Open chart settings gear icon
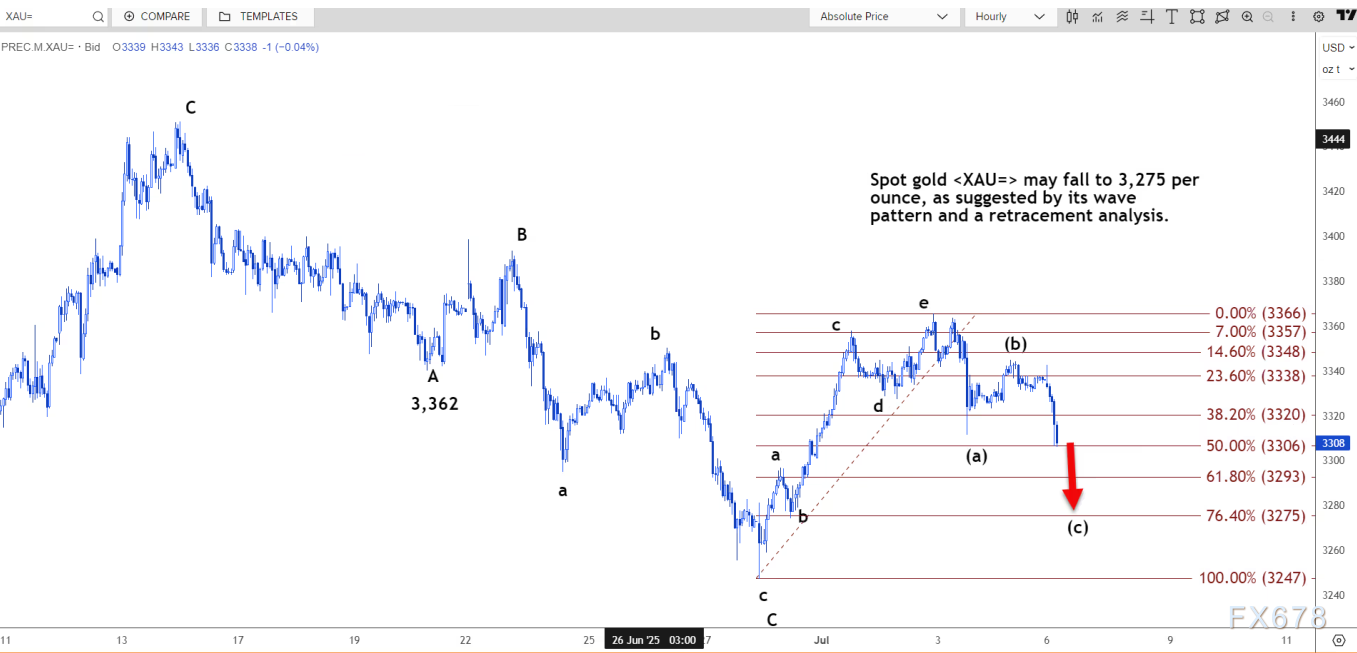Viewport: 1357px width, 653px height. (1319, 16)
